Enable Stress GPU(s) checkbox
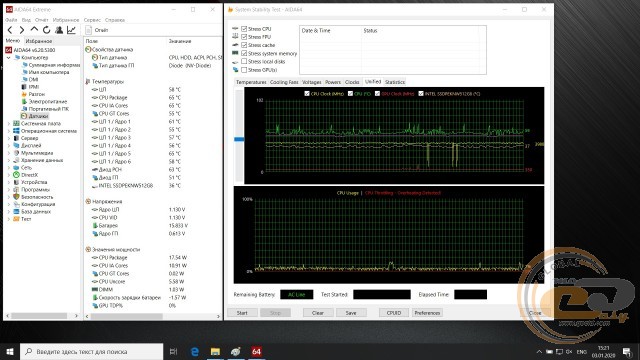 click(244, 70)
